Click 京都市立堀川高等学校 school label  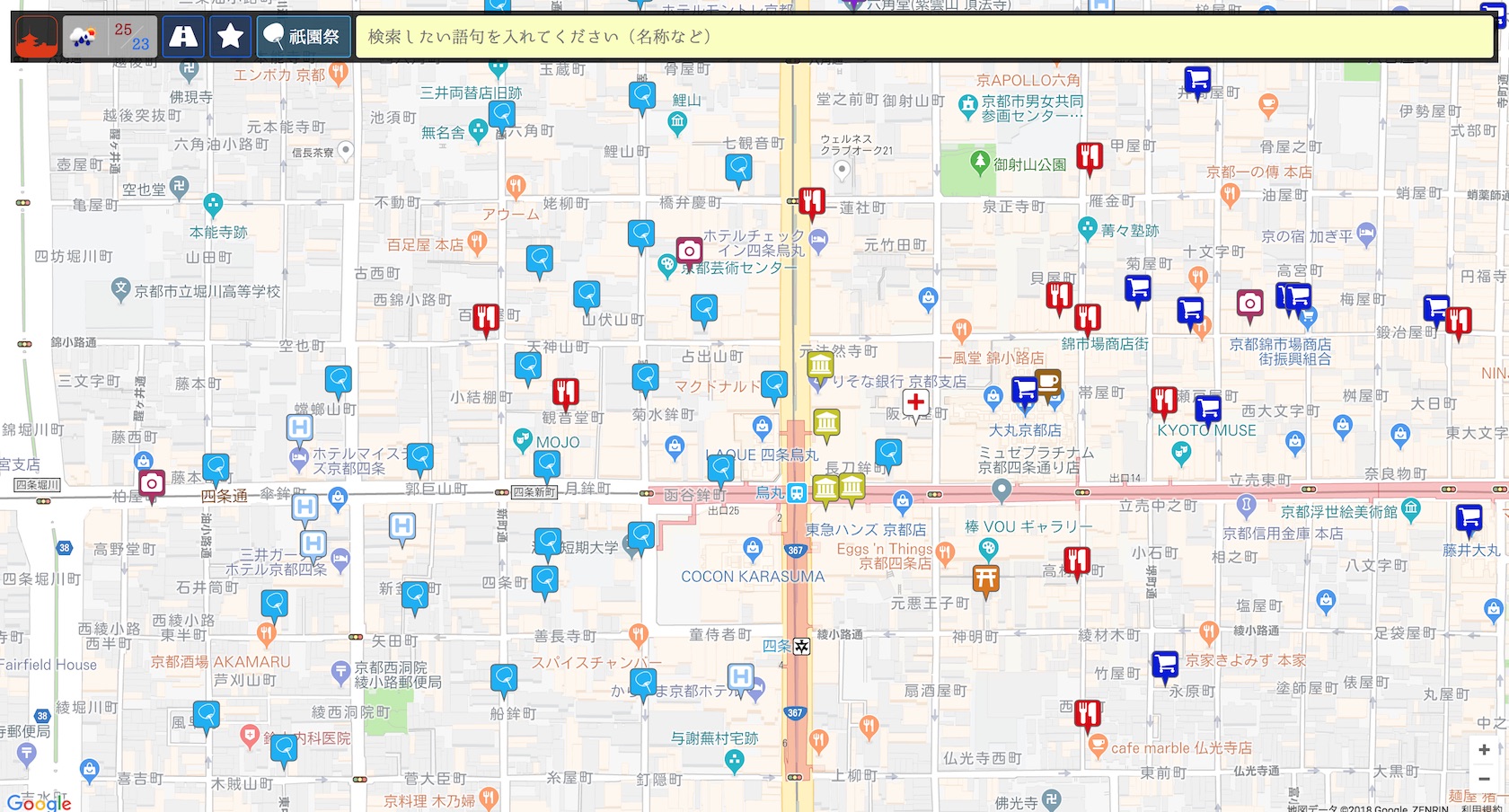click(207, 291)
